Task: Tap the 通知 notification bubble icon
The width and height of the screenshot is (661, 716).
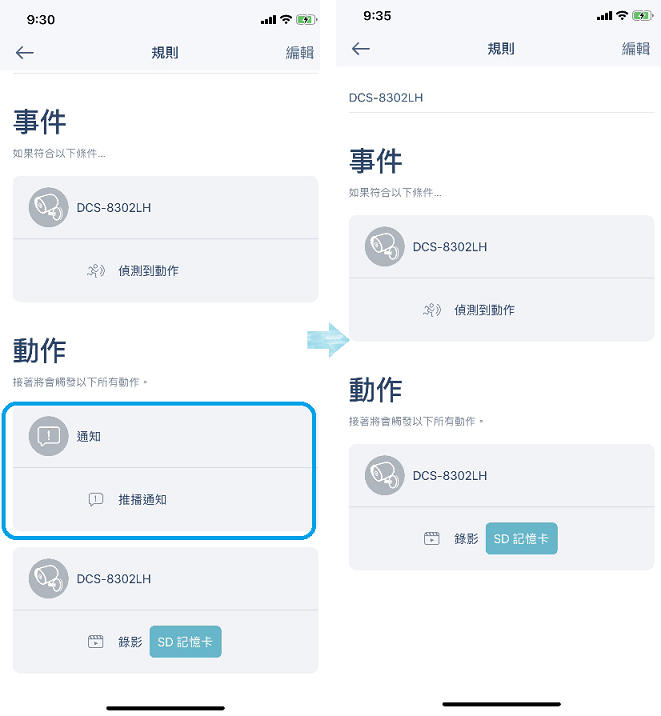Action: click(x=48, y=436)
